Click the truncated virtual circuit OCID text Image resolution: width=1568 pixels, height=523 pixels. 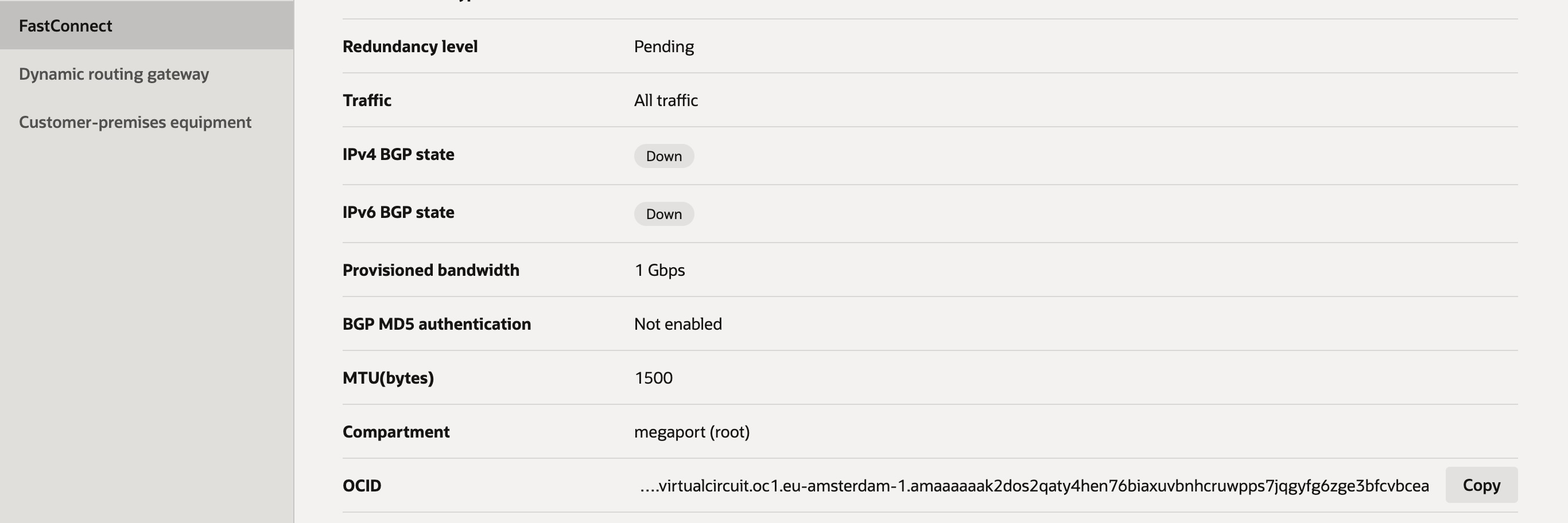(1034, 486)
